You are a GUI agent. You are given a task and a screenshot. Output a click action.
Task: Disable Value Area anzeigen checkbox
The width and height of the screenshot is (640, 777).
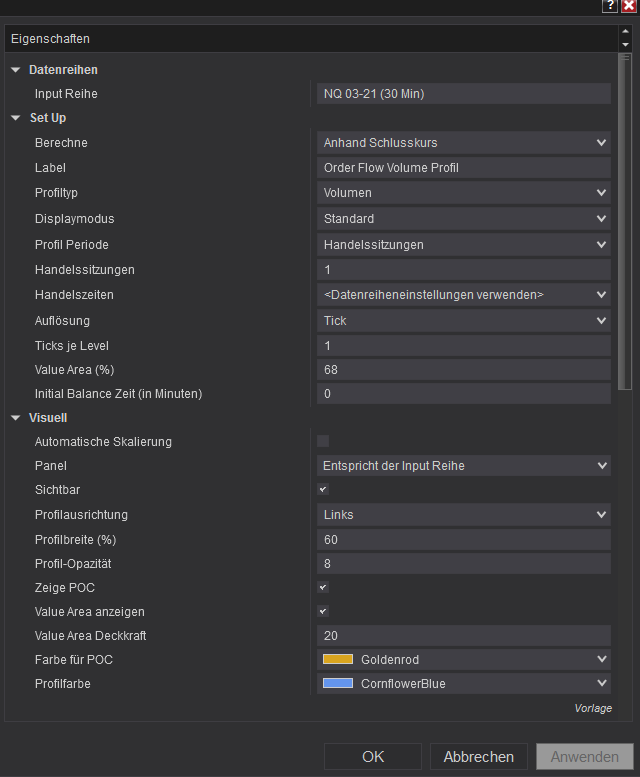tap(323, 611)
